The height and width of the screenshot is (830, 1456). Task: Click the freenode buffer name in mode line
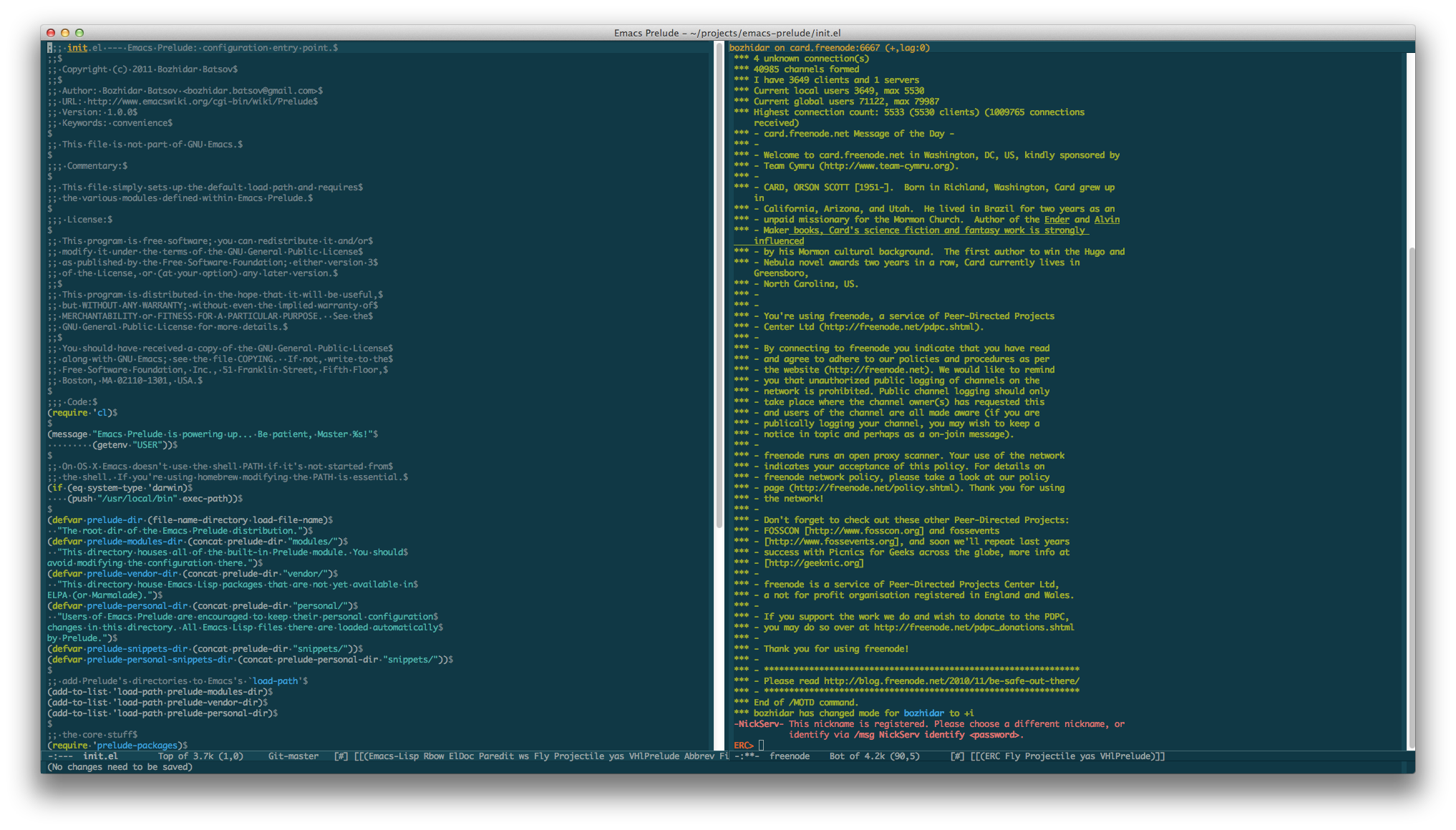click(790, 756)
